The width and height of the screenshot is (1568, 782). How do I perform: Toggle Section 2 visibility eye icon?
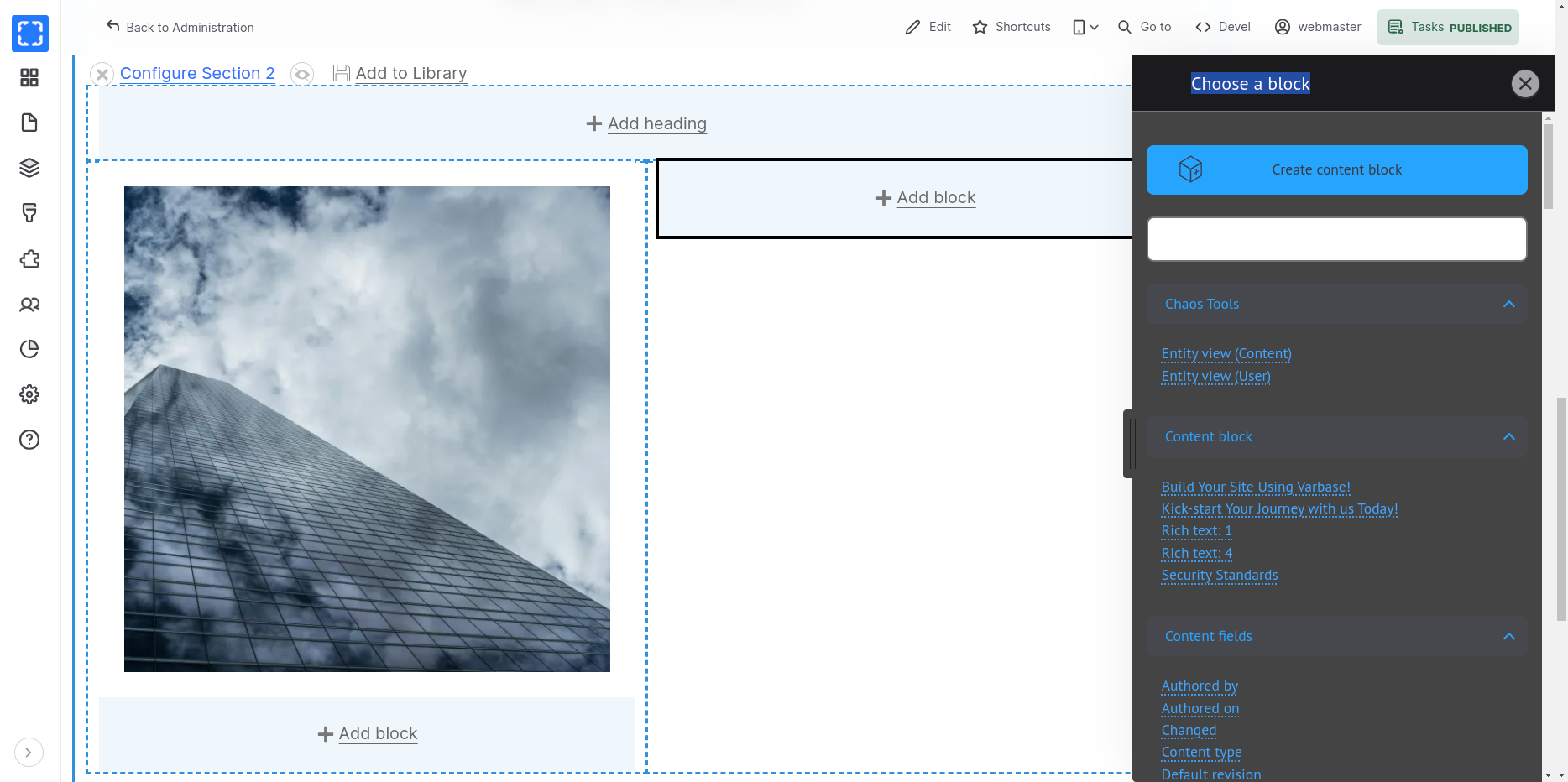pos(302,74)
